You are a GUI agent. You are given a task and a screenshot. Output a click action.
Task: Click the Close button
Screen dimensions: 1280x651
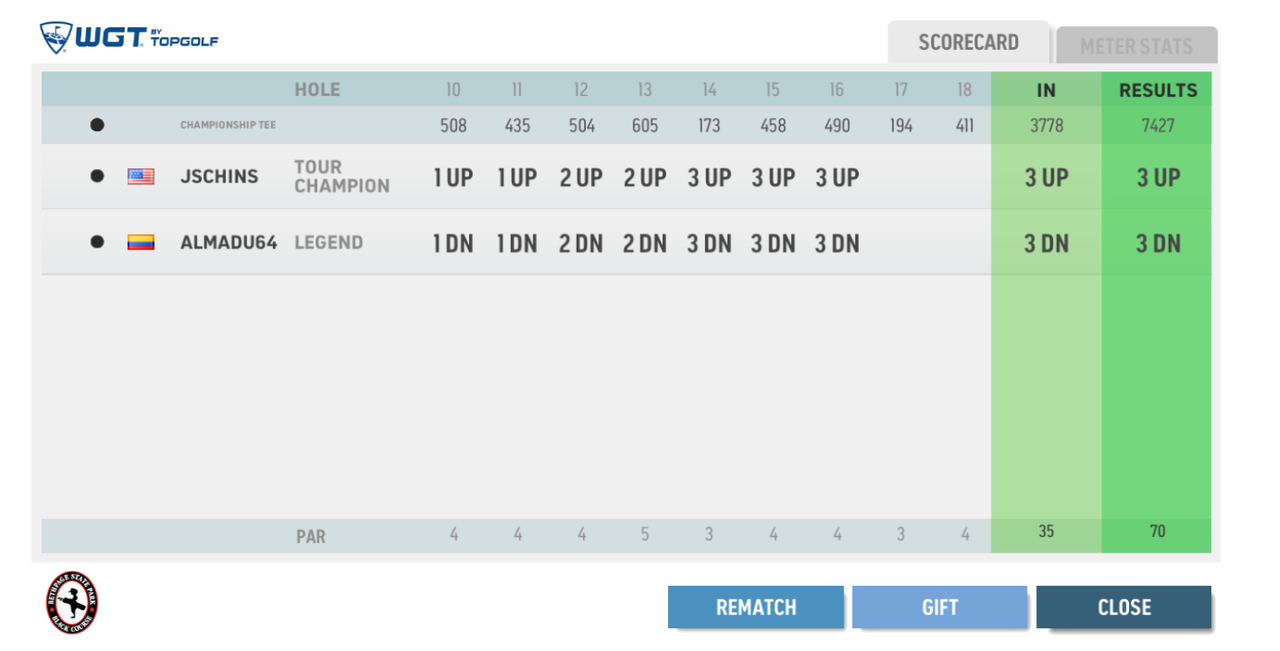pyautogui.click(x=1124, y=607)
